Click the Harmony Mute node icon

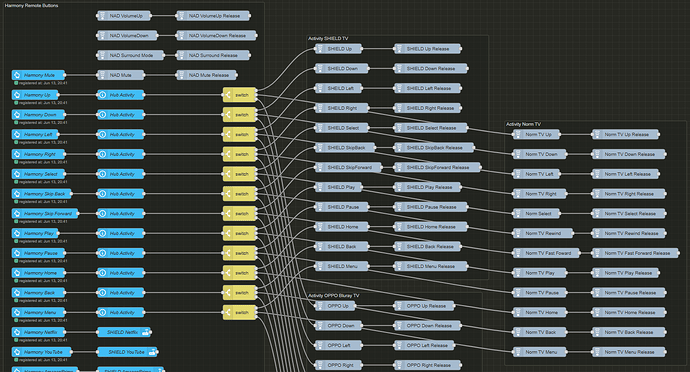[x=17, y=75]
